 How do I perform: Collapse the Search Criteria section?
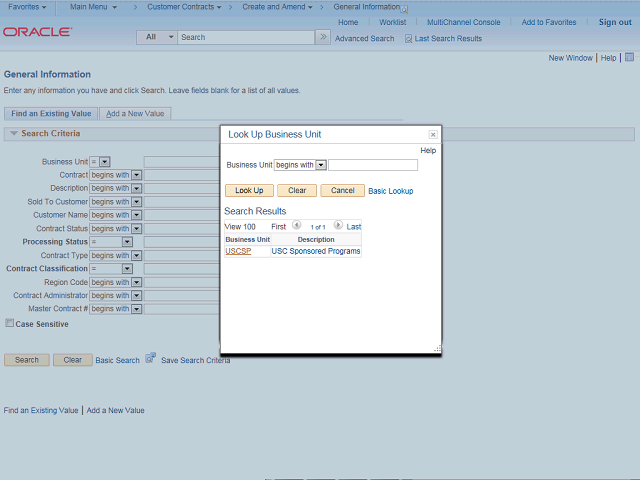point(13,133)
